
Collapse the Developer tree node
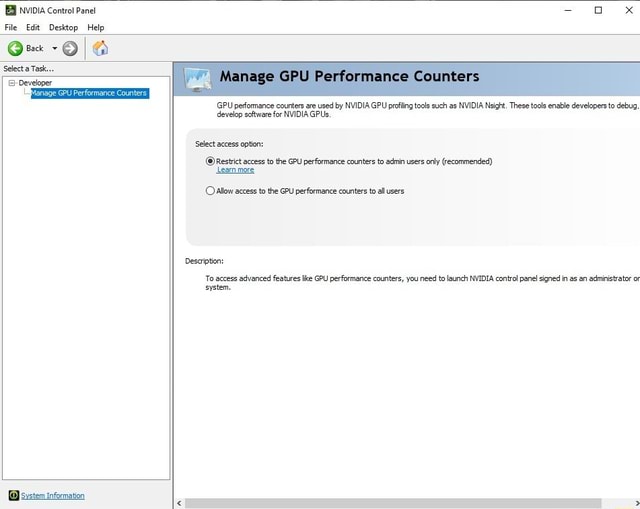[11, 83]
